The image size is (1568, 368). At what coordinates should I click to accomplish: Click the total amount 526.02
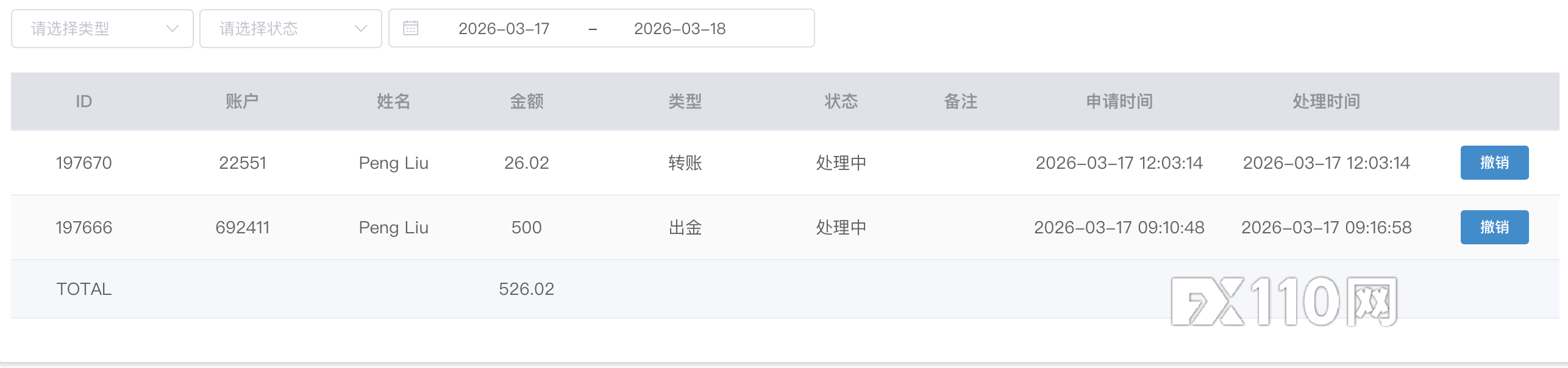click(527, 289)
